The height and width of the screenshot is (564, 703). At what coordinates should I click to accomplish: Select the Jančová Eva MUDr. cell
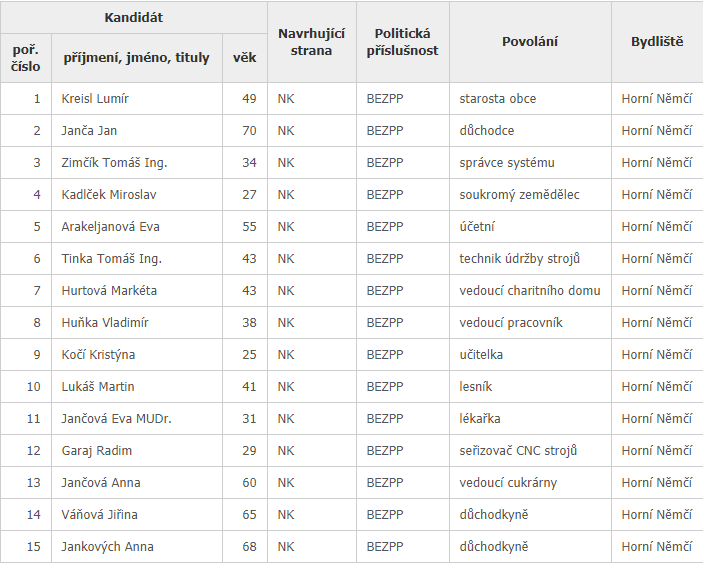(116, 419)
